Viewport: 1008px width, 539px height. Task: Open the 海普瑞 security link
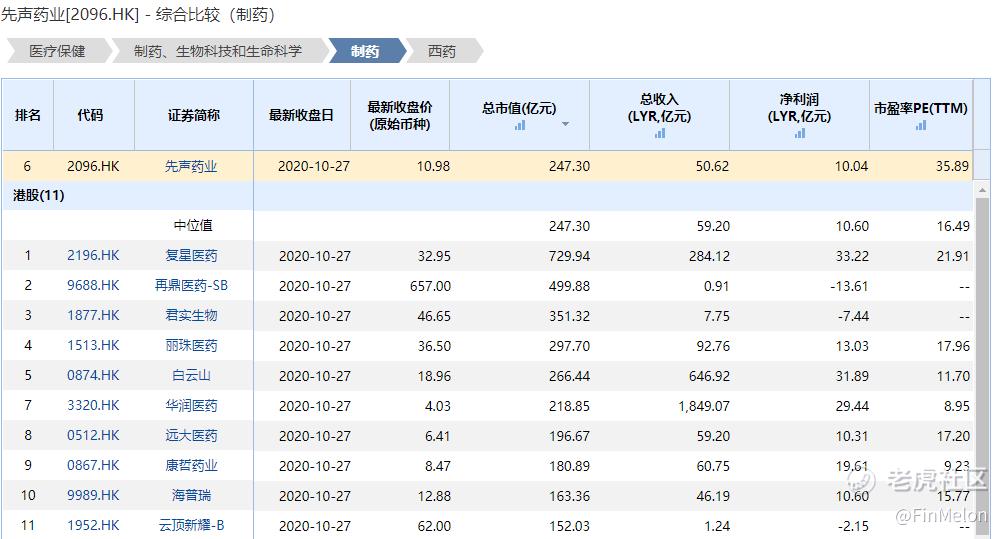pos(191,495)
